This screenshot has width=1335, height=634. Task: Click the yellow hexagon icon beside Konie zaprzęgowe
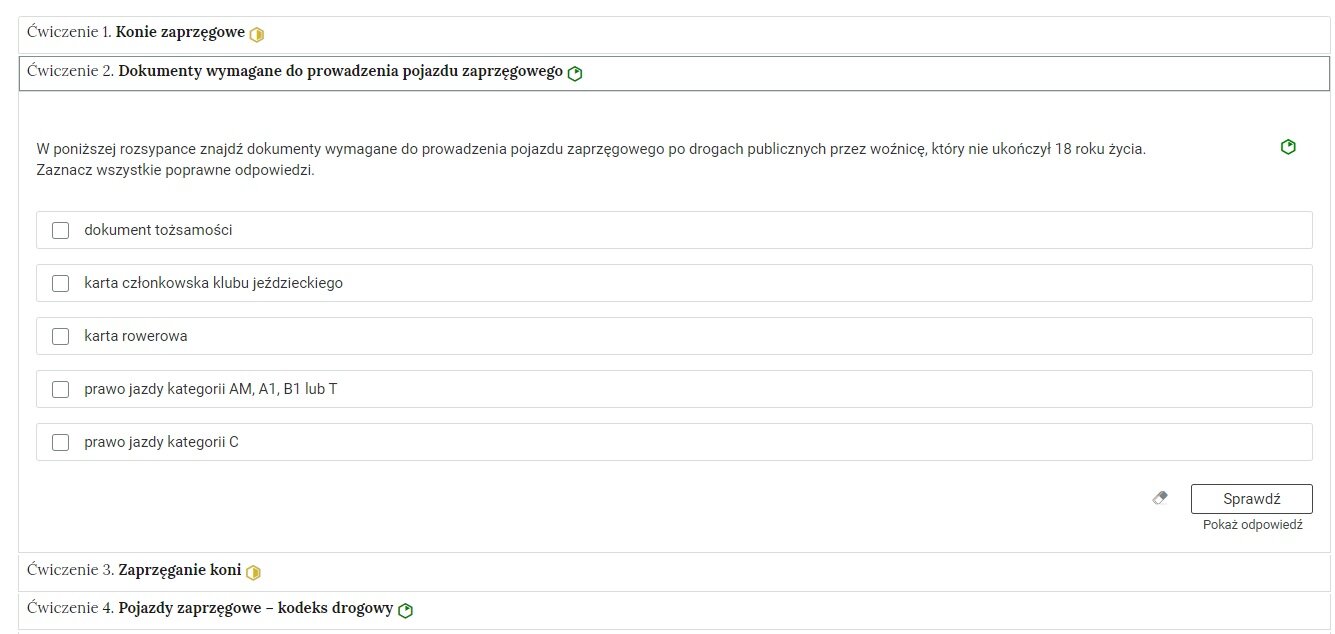[x=257, y=34]
